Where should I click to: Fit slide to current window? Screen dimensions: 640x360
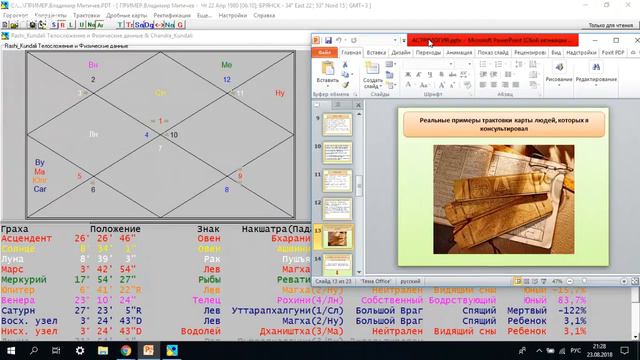(x=635, y=281)
